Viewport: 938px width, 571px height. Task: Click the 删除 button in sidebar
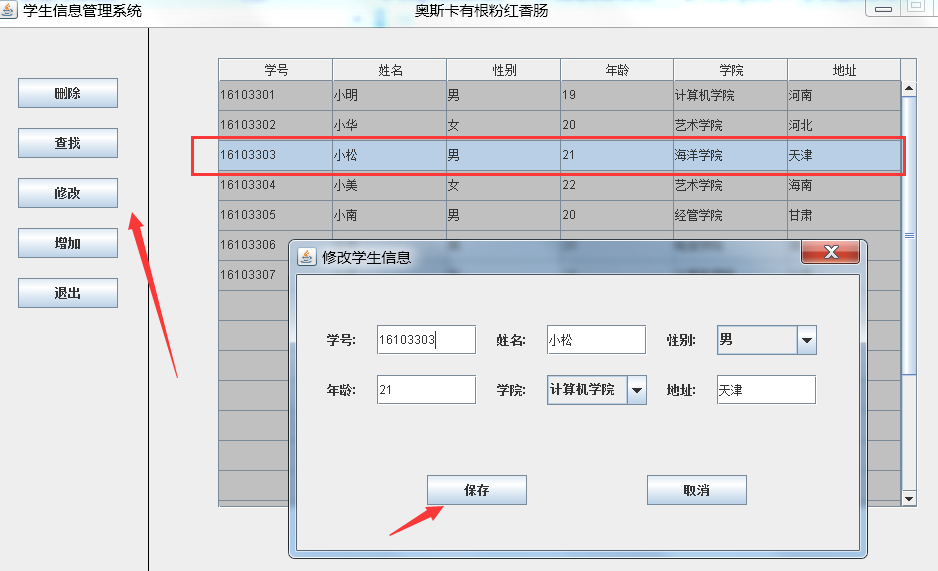pos(68,93)
